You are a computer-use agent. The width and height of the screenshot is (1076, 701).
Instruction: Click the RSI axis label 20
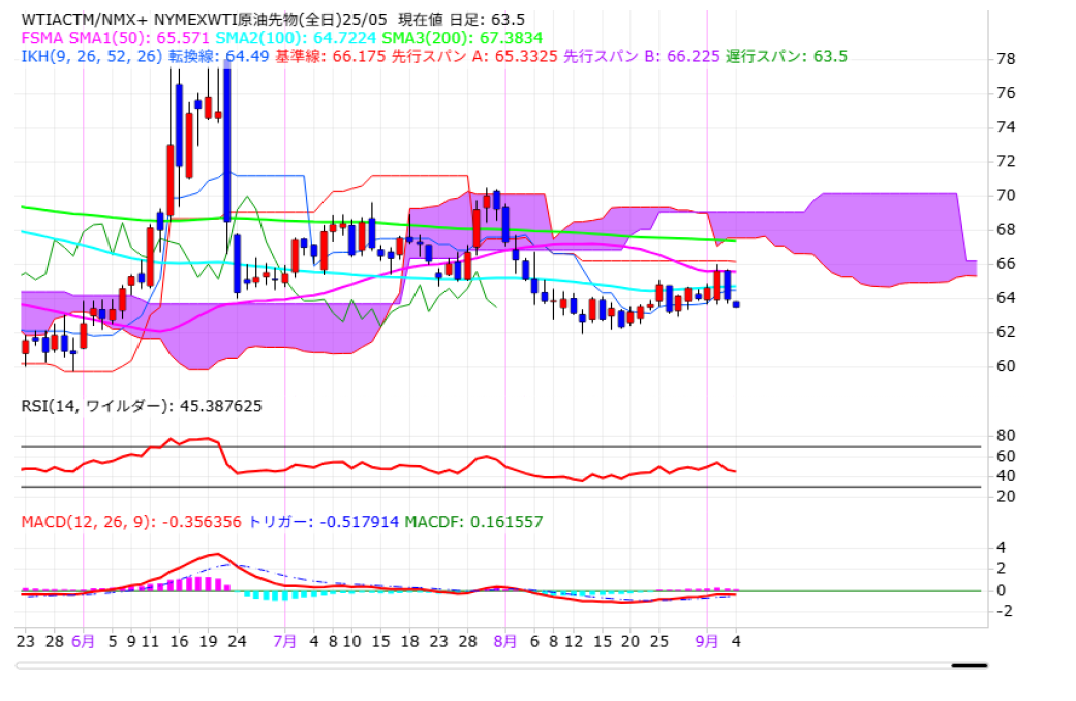pyautogui.click(x=1005, y=497)
